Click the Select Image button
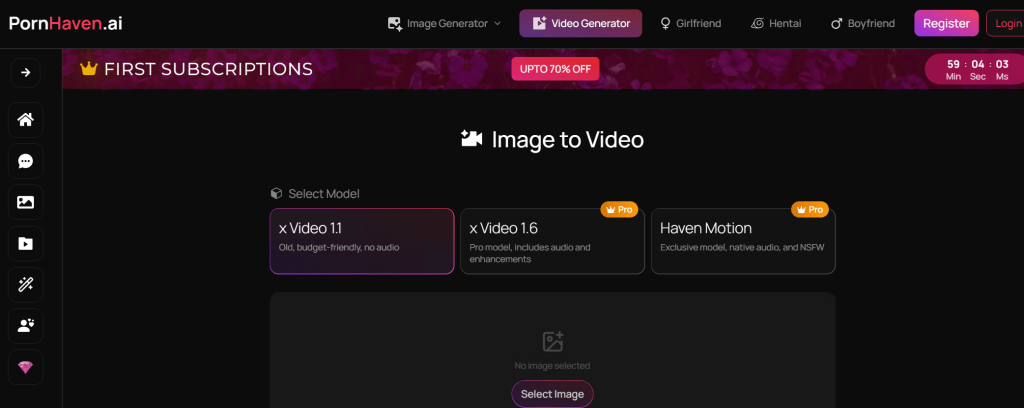Image resolution: width=1024 pixels, height=408 pixels. pyautogui.click(x=552, y=394)
